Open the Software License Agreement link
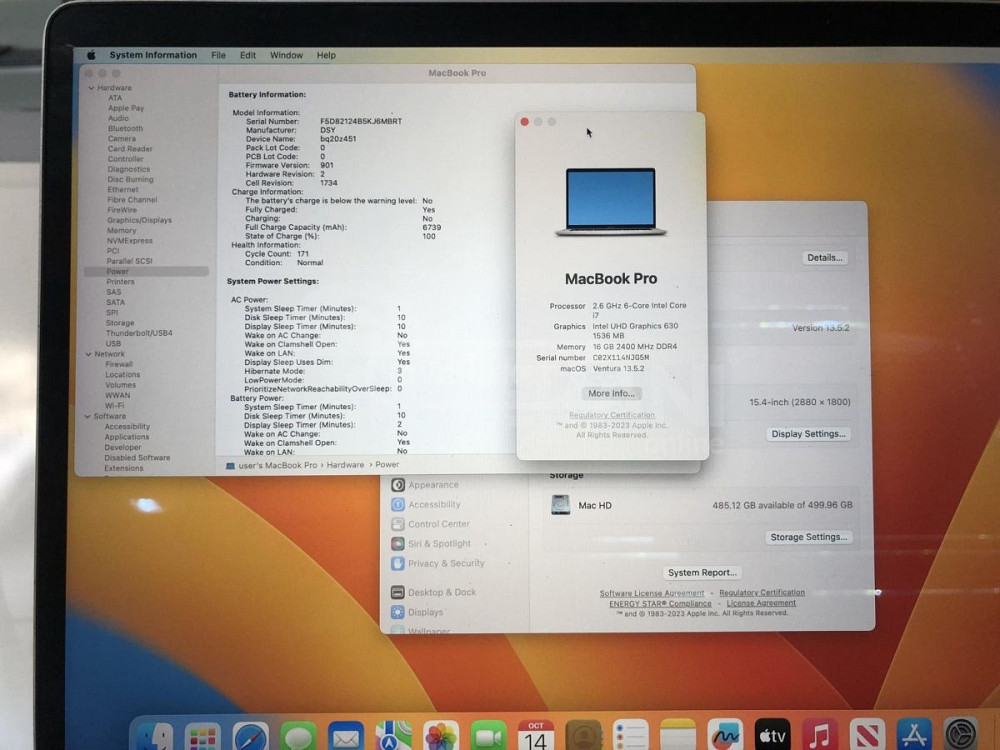This screenshot has width=1000, height=750. click(652, 593)
